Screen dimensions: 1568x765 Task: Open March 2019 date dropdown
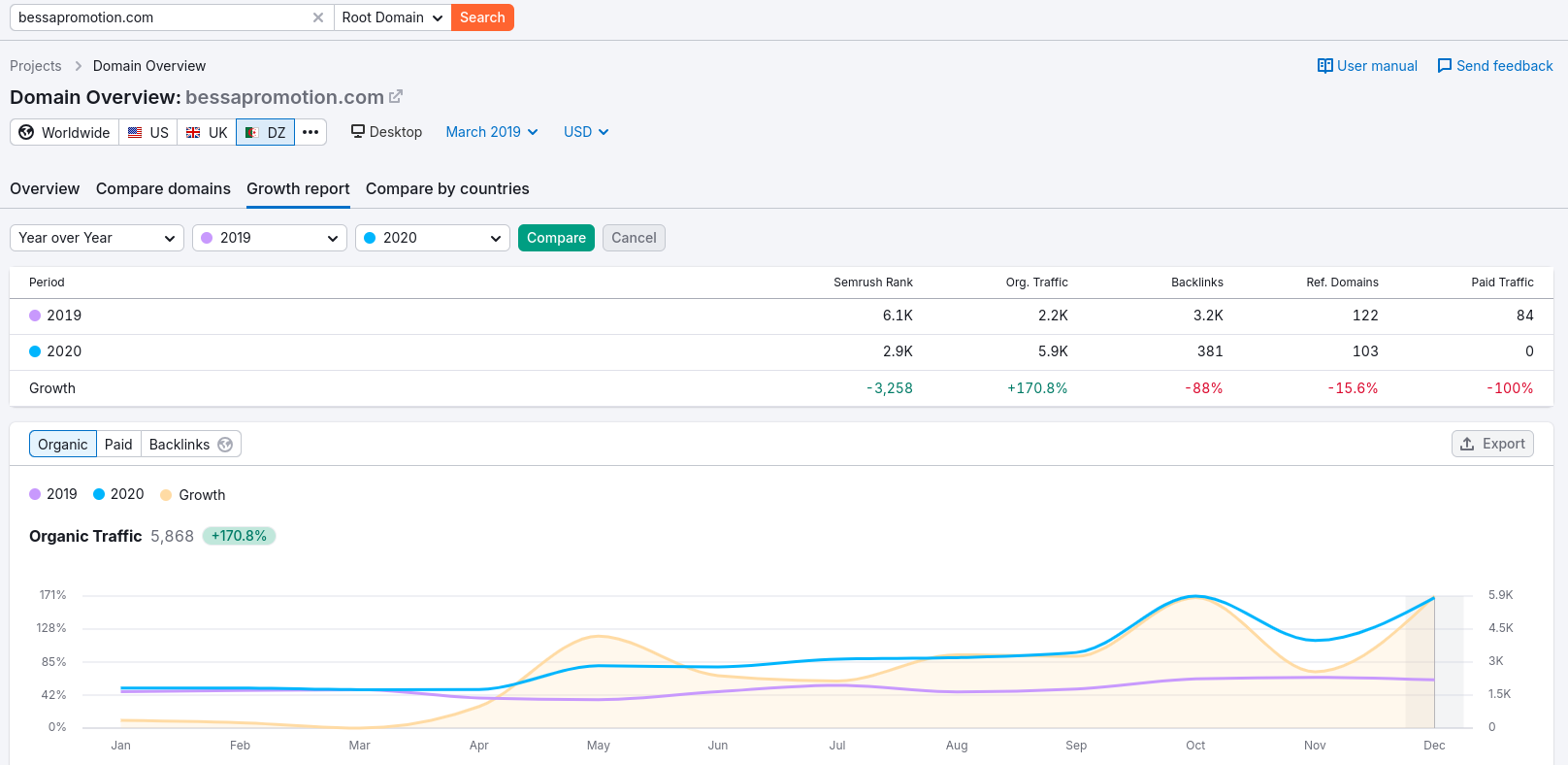coord(492,132)
